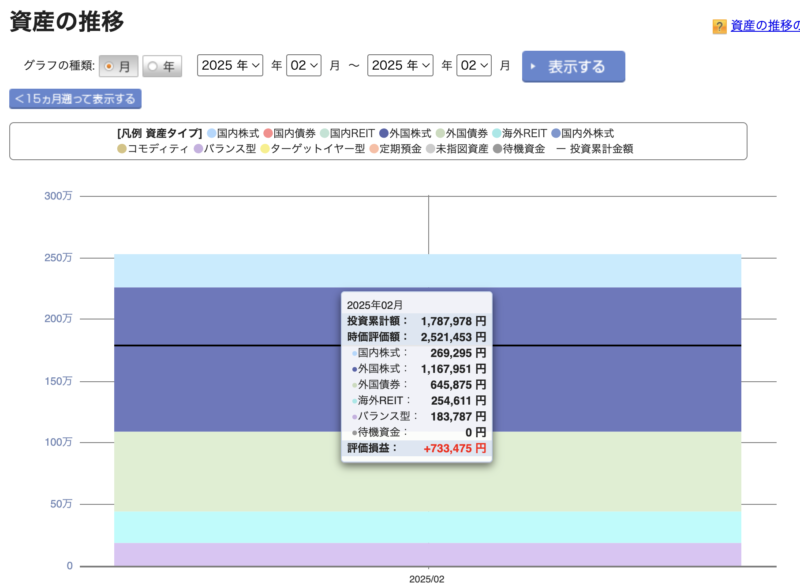This screenshot has height=586, width=800.
Task: Click the tooltip title 2025年02月
Action: coord(375,305)
